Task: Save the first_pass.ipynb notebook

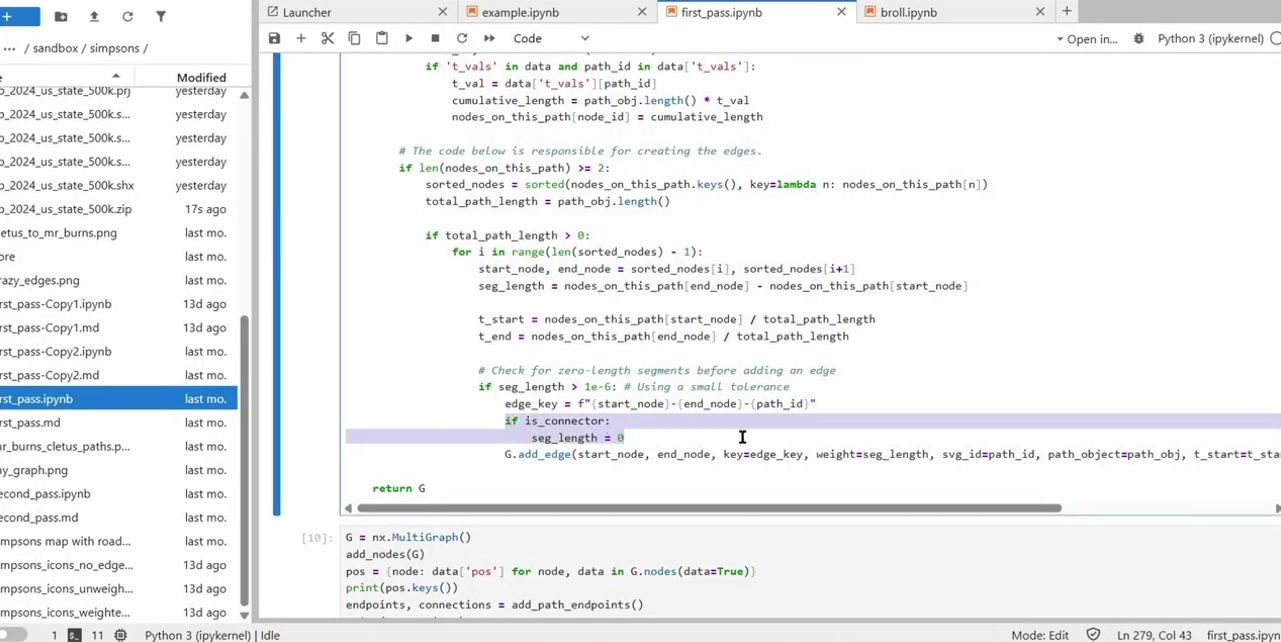Action: (x=274, y=38)
